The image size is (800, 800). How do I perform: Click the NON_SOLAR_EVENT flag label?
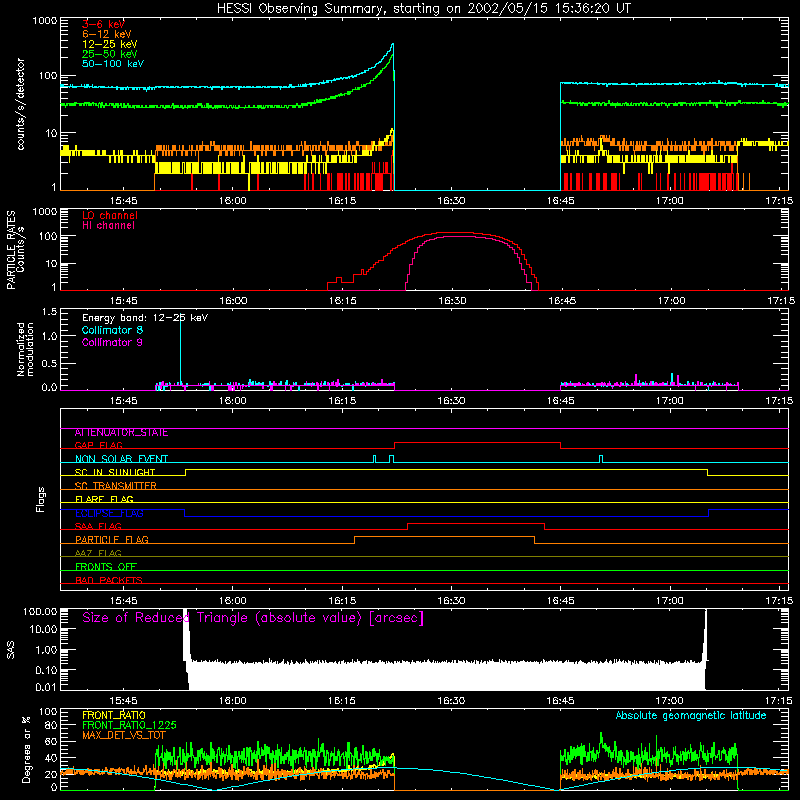coord(121,459)
